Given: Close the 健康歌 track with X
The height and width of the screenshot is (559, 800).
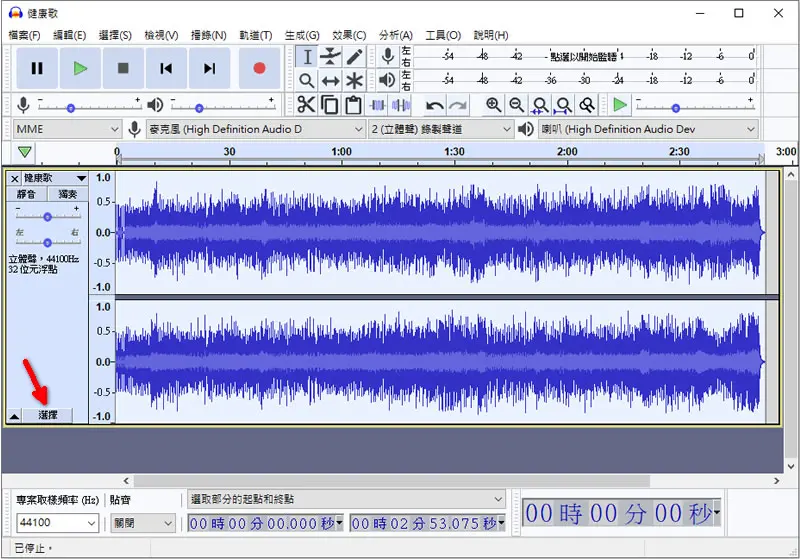Looking at the screenshot, I should click(14, 179).
